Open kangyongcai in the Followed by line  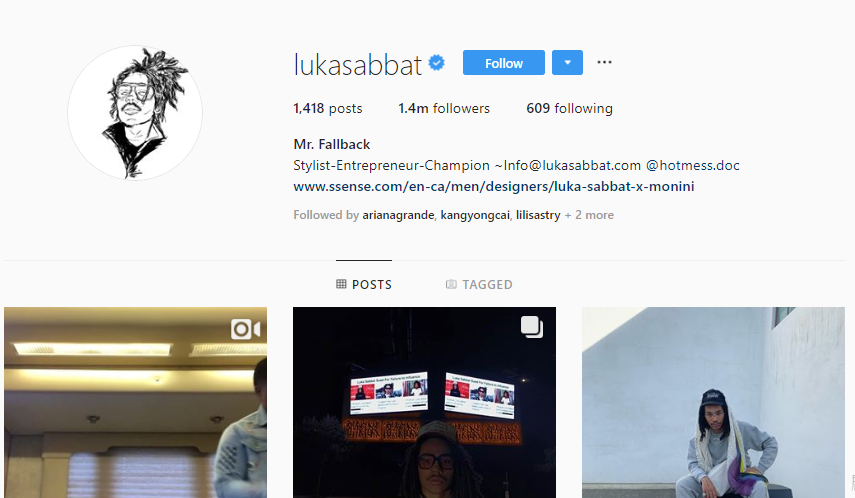click(x=475, y=215)
